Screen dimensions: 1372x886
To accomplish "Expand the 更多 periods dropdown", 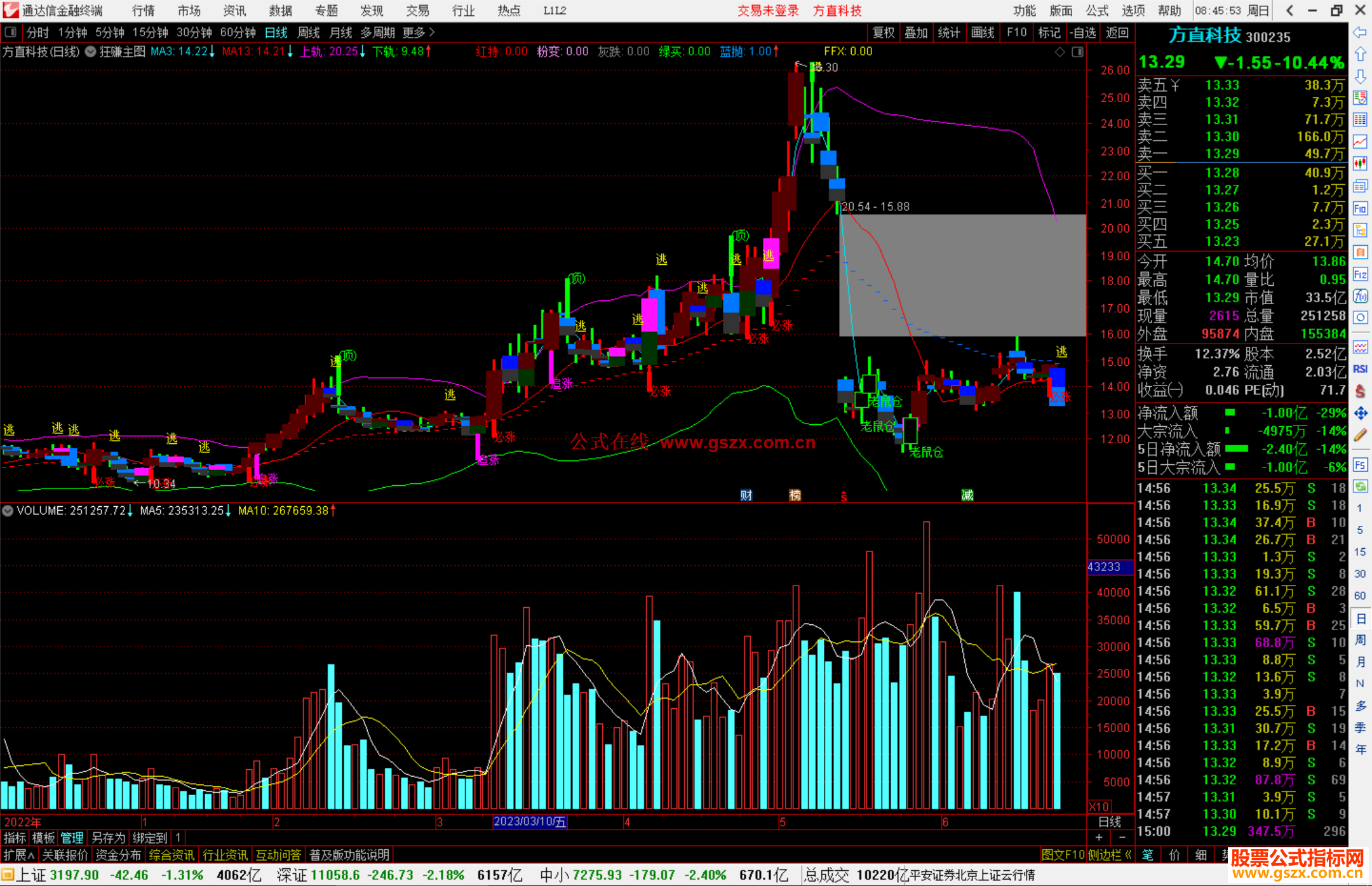I will point(418,32).
